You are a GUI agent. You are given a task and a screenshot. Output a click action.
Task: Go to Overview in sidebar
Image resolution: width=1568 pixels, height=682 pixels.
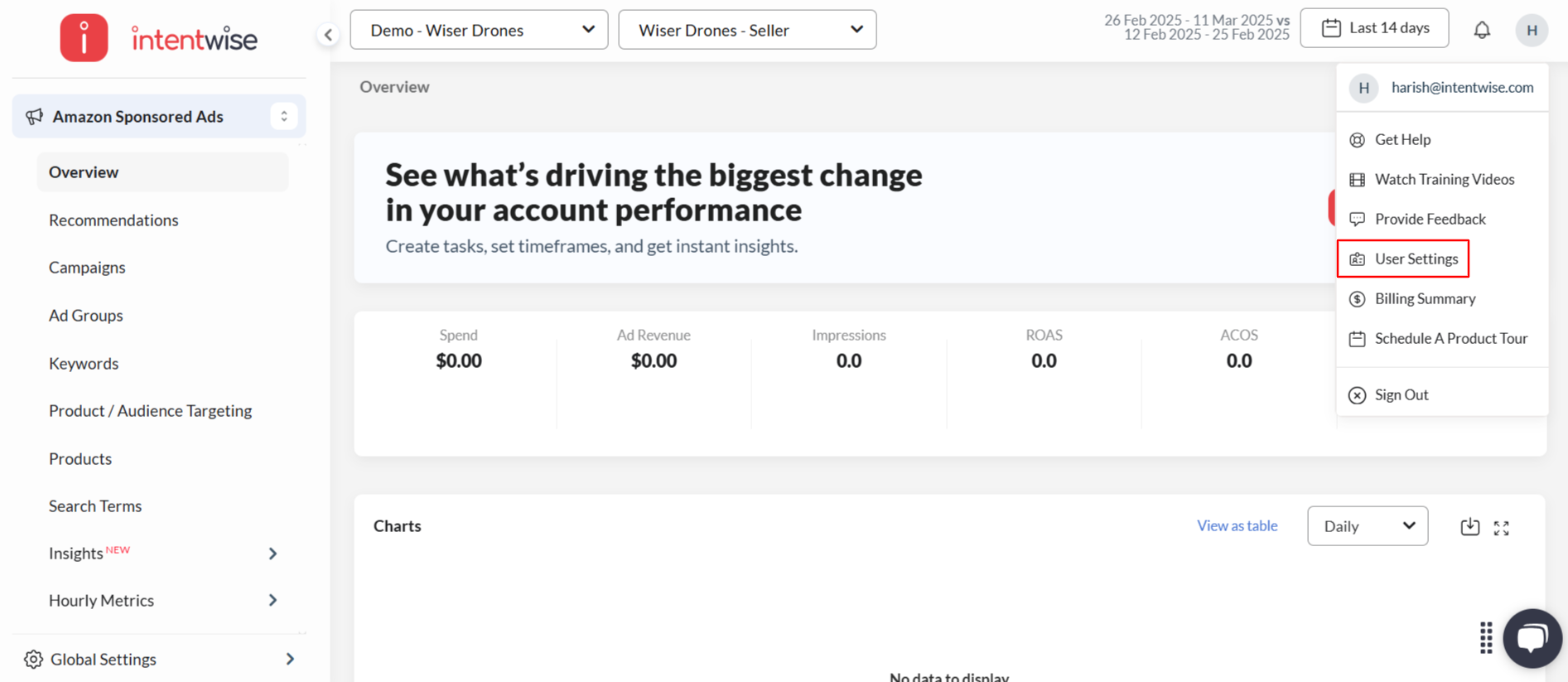click(162, 172)
